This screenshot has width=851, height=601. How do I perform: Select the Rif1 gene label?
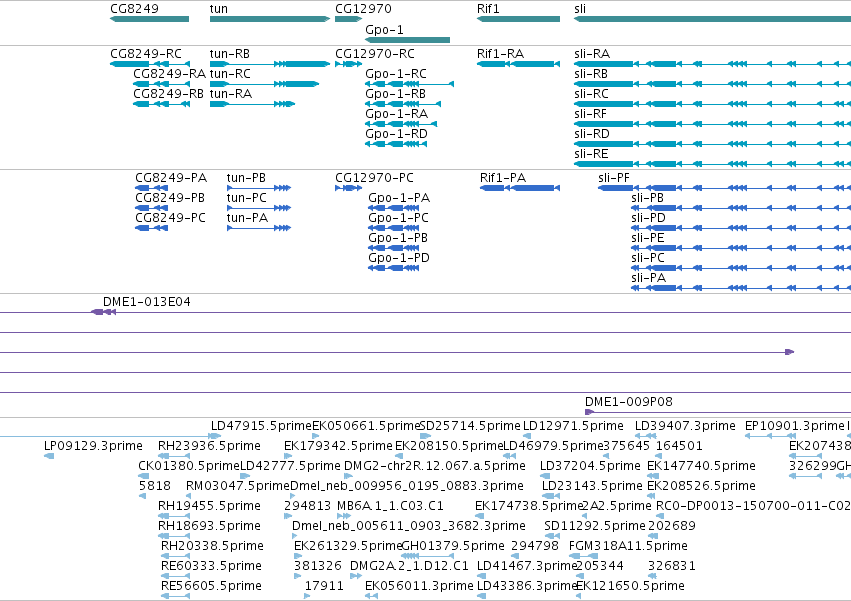488,9
